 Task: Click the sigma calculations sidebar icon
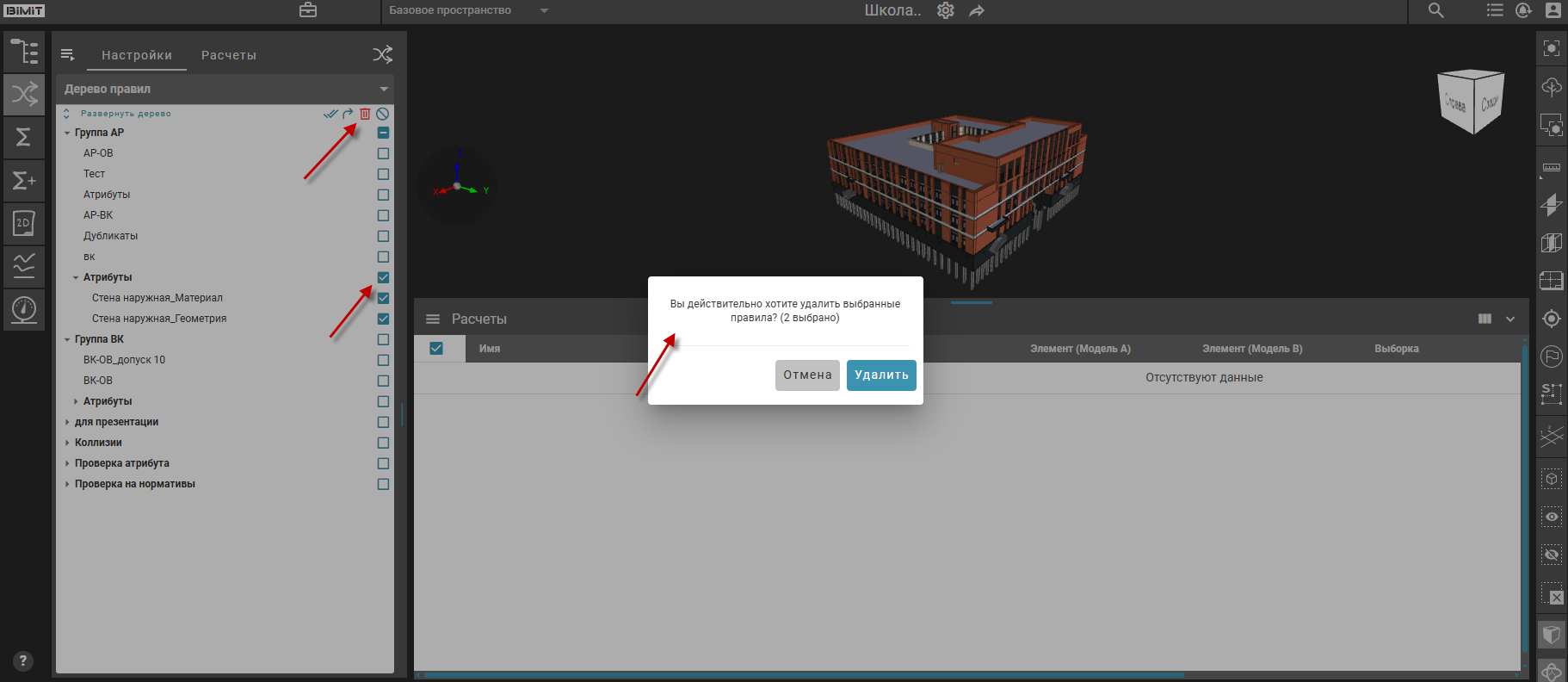pyautogui.click(x=24, y=137)
